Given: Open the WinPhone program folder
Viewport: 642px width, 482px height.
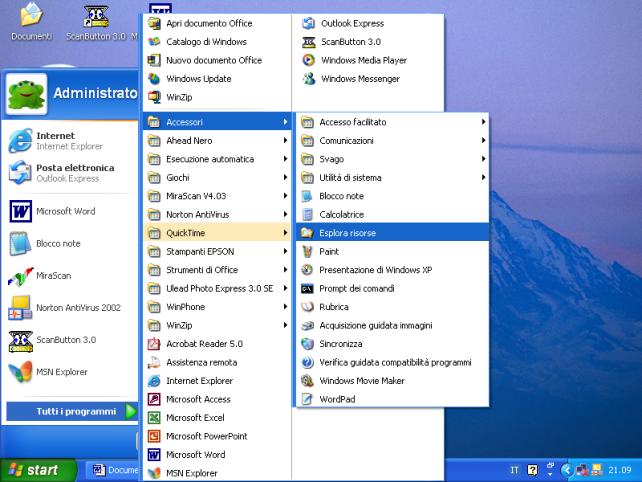Looking at the screenshot, I should (217, 307).
